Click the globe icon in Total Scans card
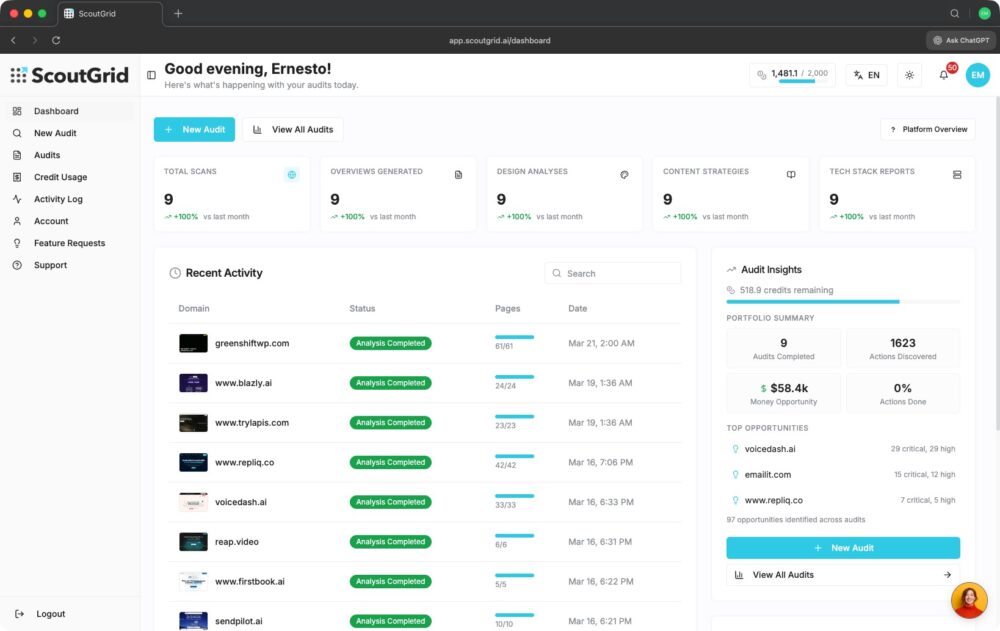The height and width of the screenshot is (631, 1000). pyautogui.click(x=292, y=174)
